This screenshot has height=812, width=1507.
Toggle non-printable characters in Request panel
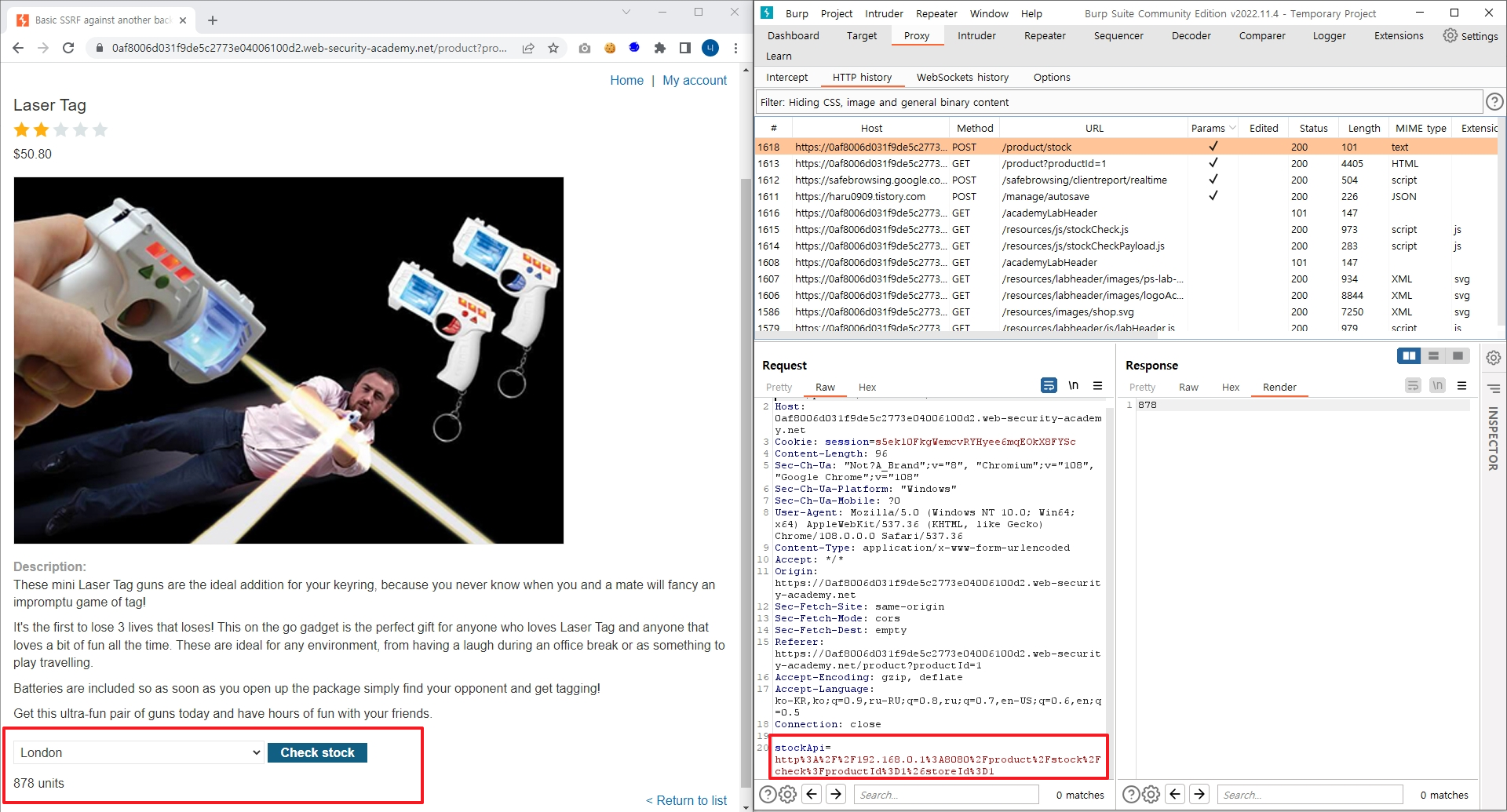click(1073, 385)
